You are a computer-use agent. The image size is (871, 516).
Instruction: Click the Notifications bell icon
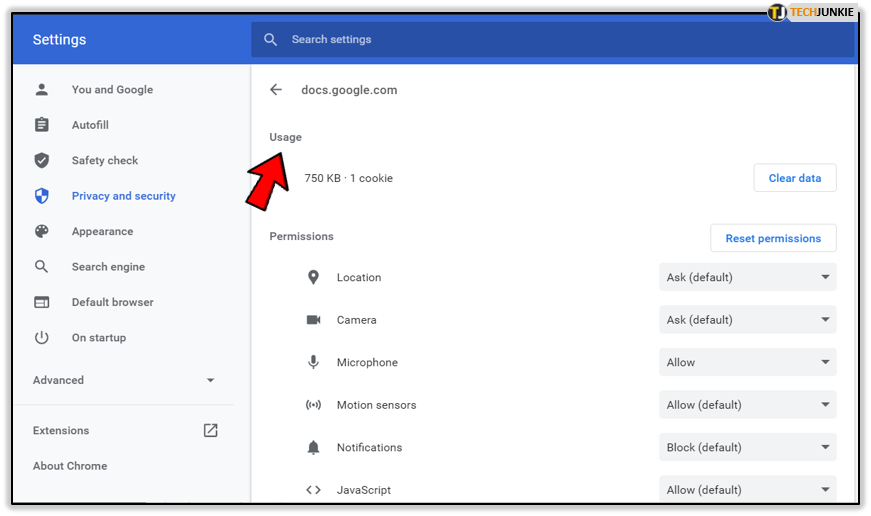(x=313, y=447)
